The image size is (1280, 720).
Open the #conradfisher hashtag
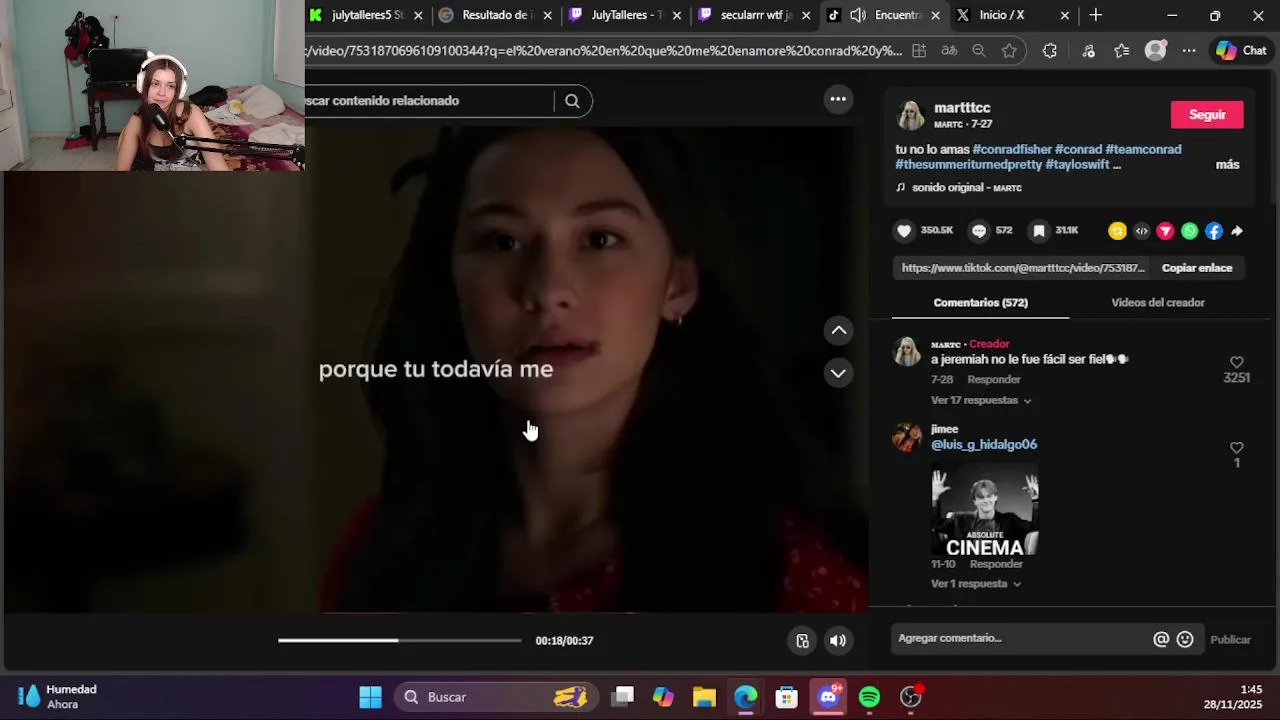coord(1011,150)
